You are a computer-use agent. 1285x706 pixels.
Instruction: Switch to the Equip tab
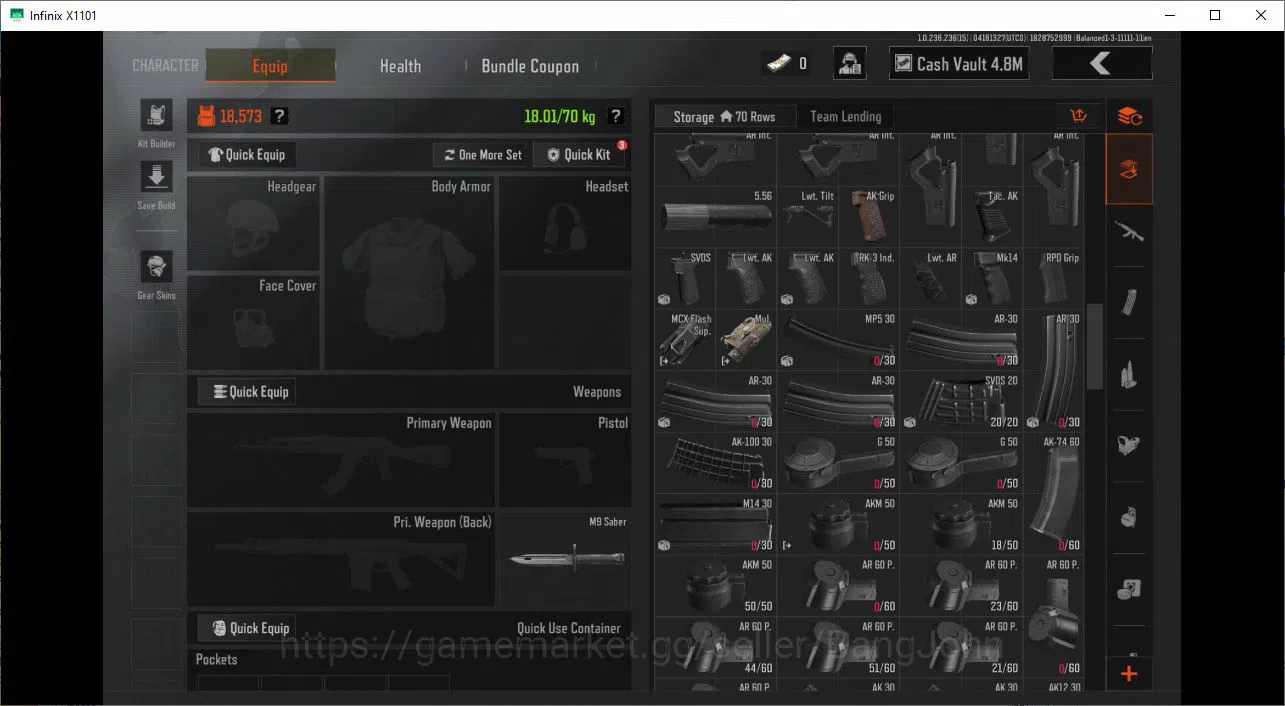click(x=270, y=66)
